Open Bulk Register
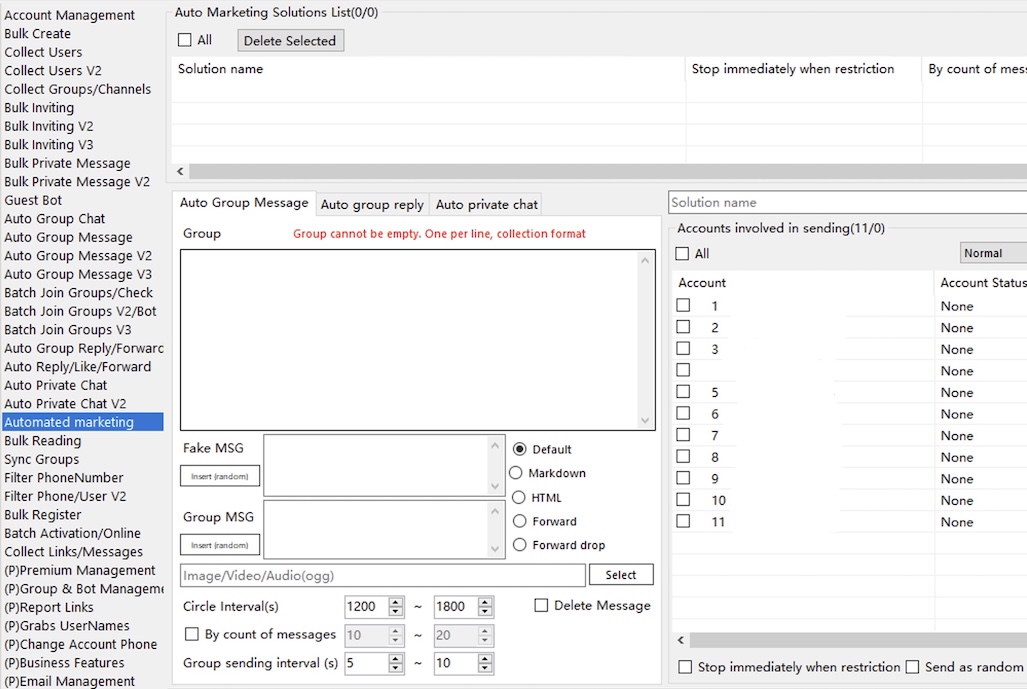The height and width of the screenshot is (689, 1027). 43,515
